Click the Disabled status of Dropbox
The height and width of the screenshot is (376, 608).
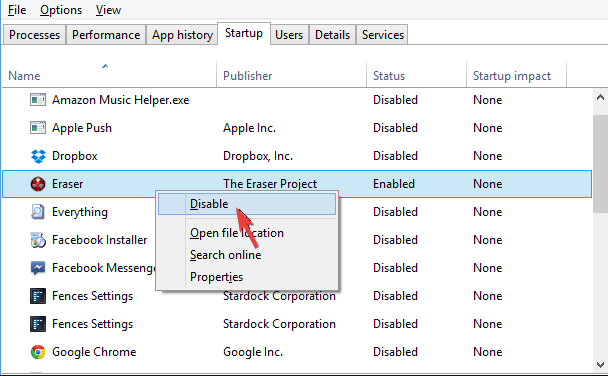pyautogui.click(x=396, y=156)
